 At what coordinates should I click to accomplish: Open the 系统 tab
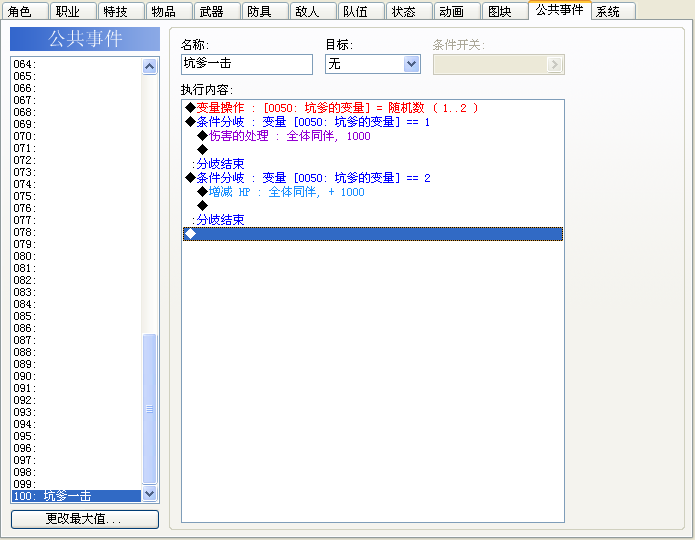click(x=613, y=11)
